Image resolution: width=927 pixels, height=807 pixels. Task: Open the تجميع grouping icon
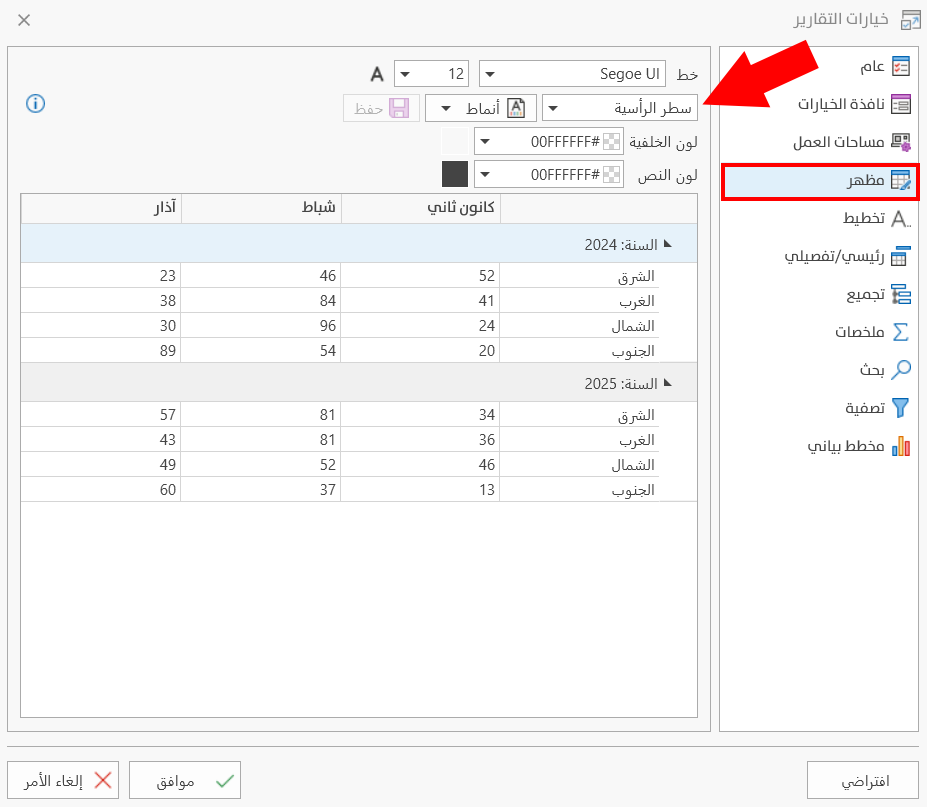pos(900,294)
